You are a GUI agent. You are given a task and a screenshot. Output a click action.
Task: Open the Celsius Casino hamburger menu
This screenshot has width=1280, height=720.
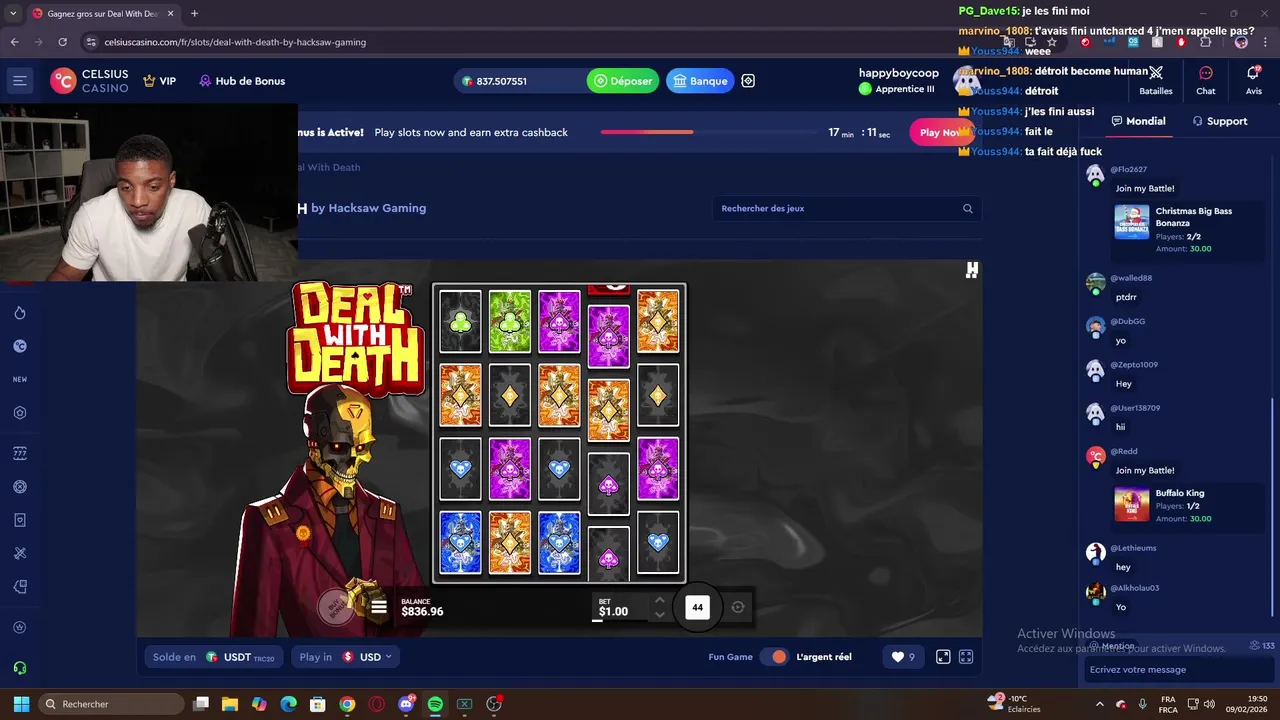(20, 81)
